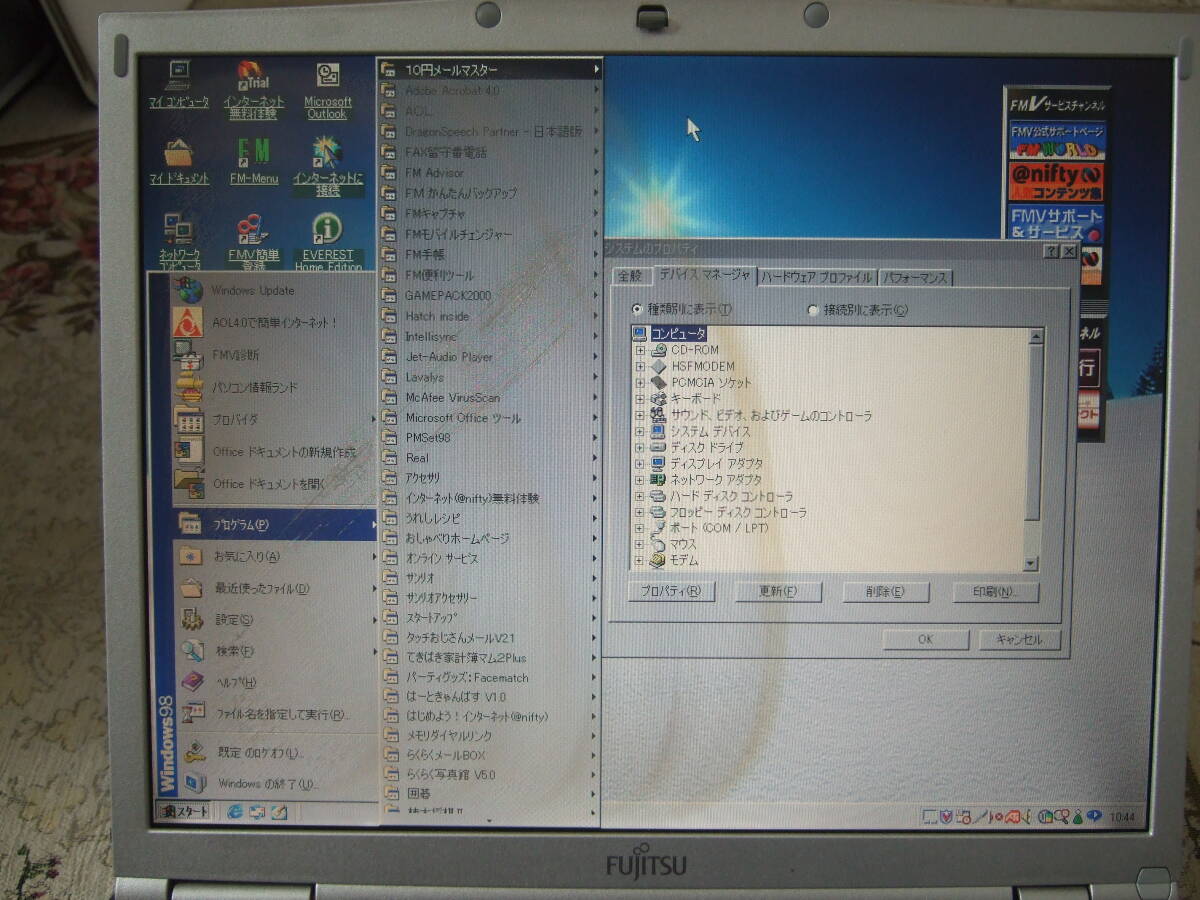Click the CD-ROM device icon in the tree
The width and height of the screenshot is (1200, 900).
point(658,350)
